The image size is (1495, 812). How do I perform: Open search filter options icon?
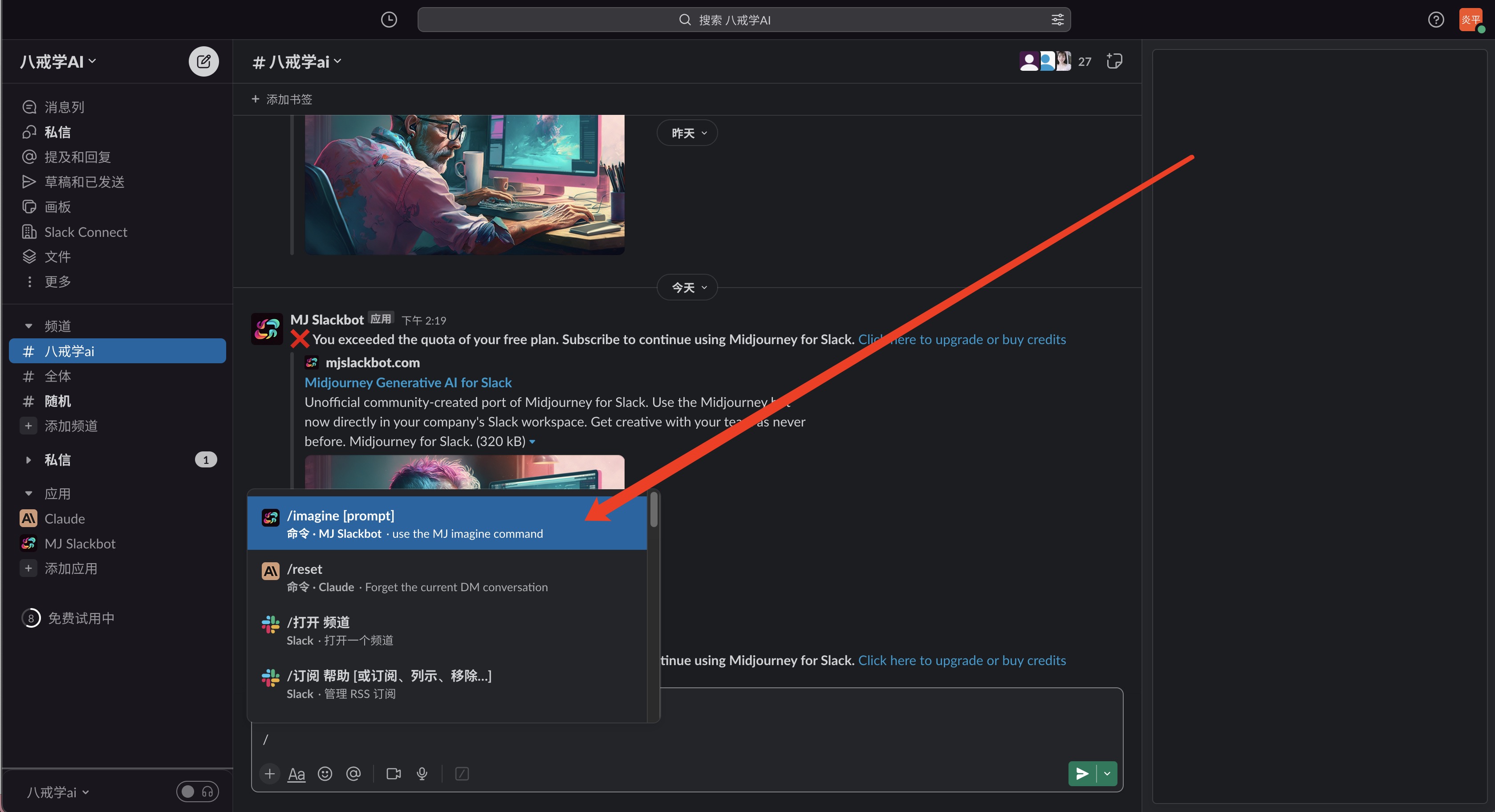1057,20
